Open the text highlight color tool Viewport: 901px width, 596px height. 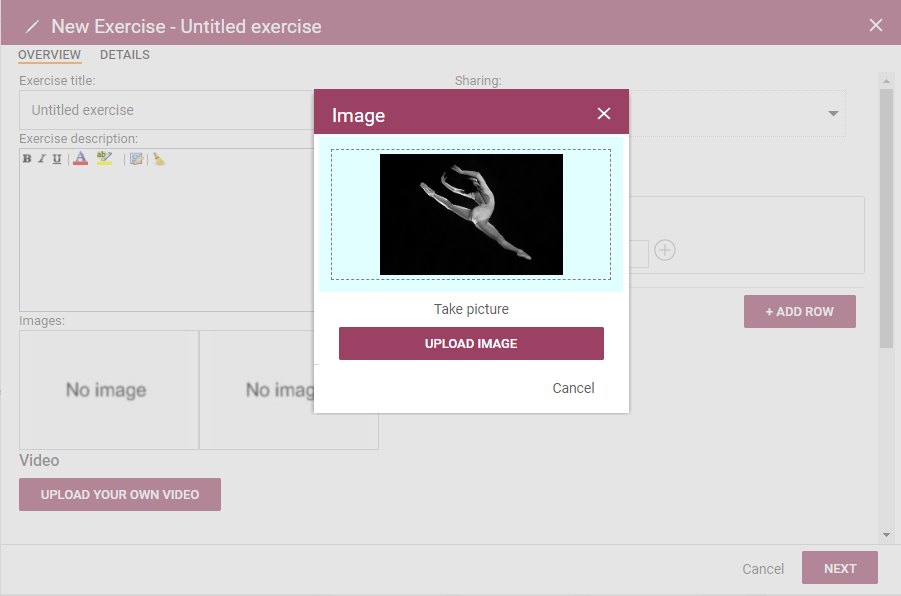tap(104, 159)
